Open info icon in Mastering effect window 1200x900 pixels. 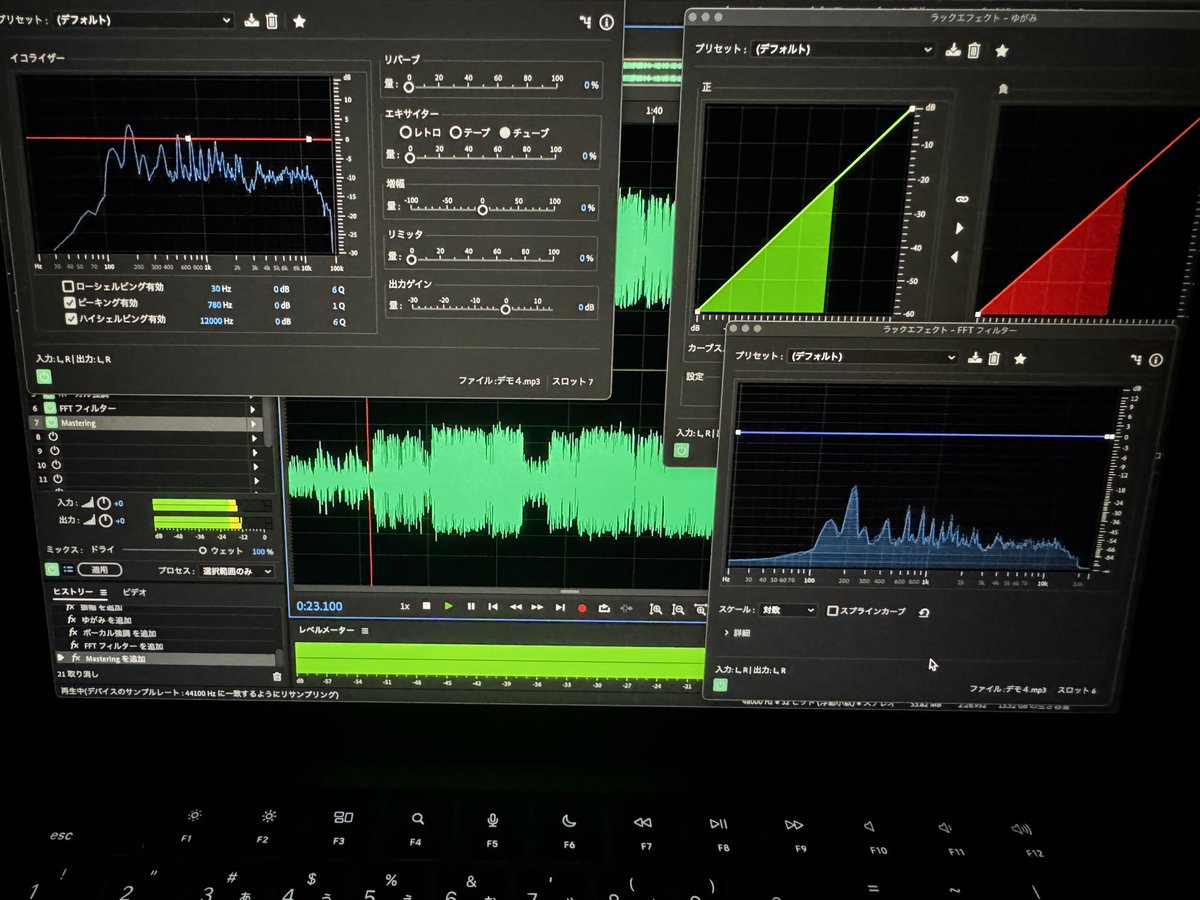coord(606,22)
